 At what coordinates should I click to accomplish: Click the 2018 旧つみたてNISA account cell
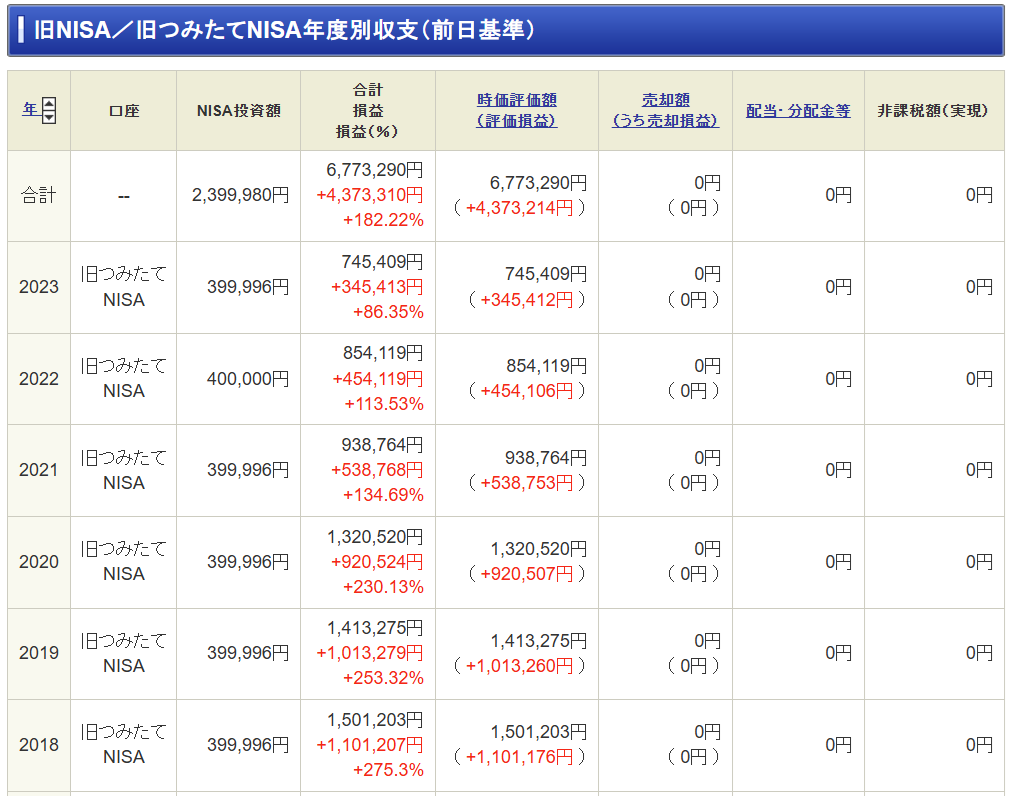pos(124,745)
